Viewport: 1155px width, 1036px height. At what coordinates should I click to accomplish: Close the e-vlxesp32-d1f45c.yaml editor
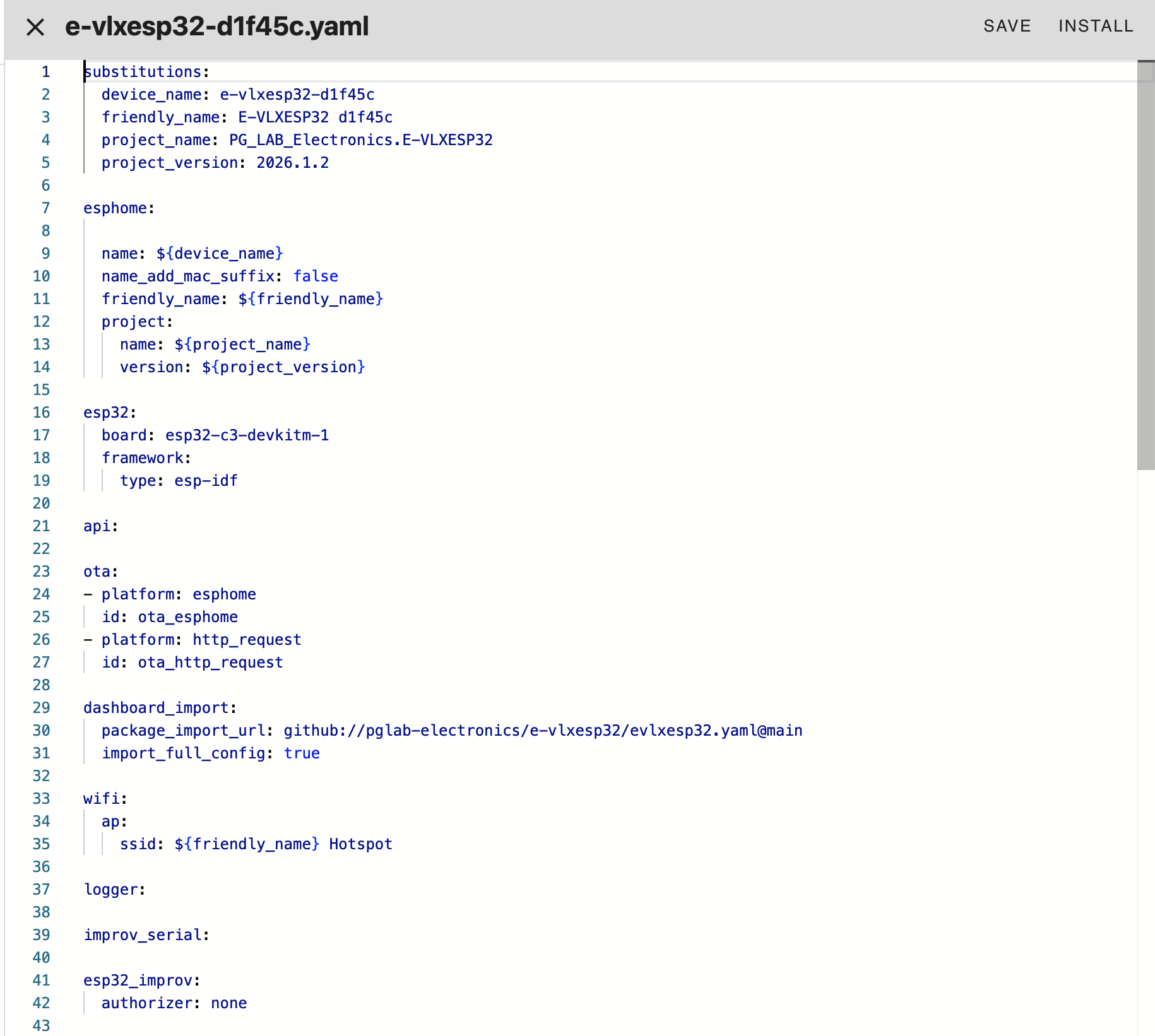coord(35,27)
